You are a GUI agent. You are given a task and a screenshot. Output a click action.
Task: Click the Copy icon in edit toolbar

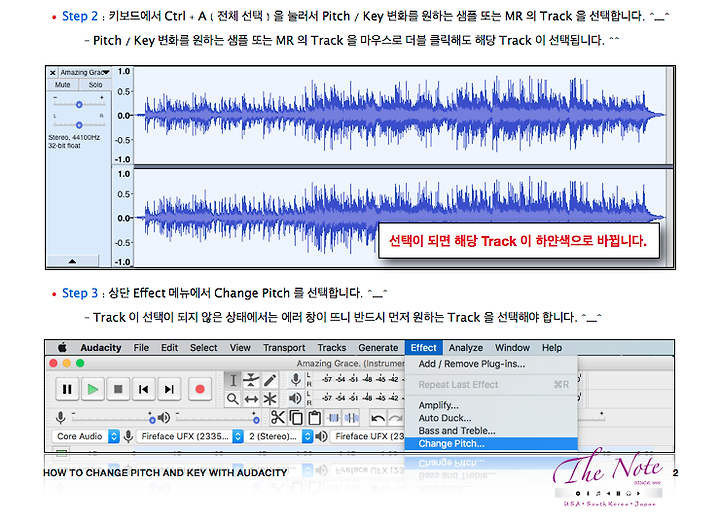pyautogui.click(x=297, y=417)
